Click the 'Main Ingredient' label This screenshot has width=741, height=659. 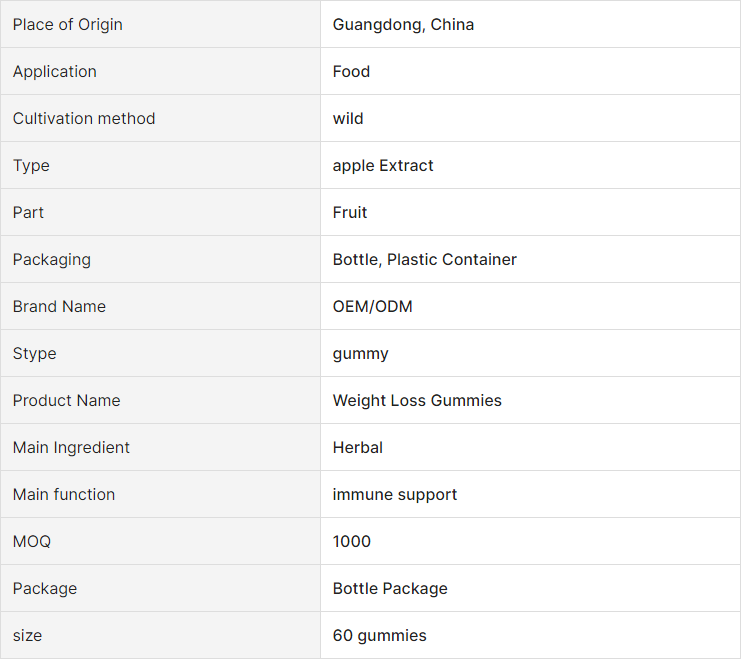tap(71, 448)
